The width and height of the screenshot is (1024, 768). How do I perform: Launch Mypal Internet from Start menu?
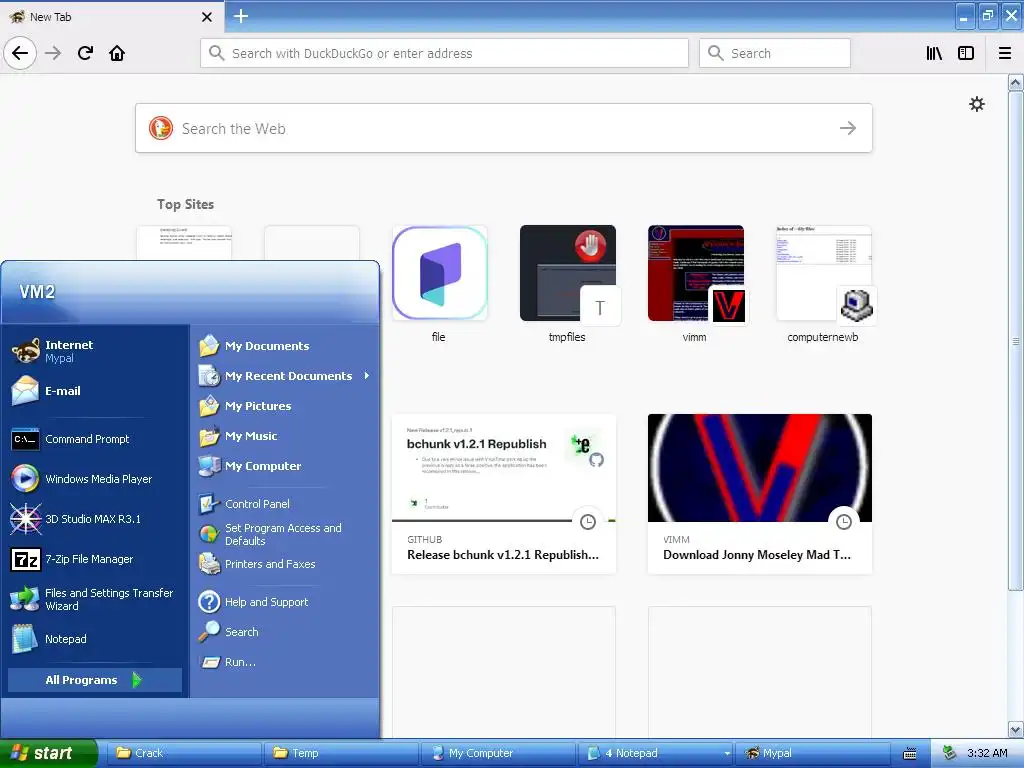pos(95,351)
